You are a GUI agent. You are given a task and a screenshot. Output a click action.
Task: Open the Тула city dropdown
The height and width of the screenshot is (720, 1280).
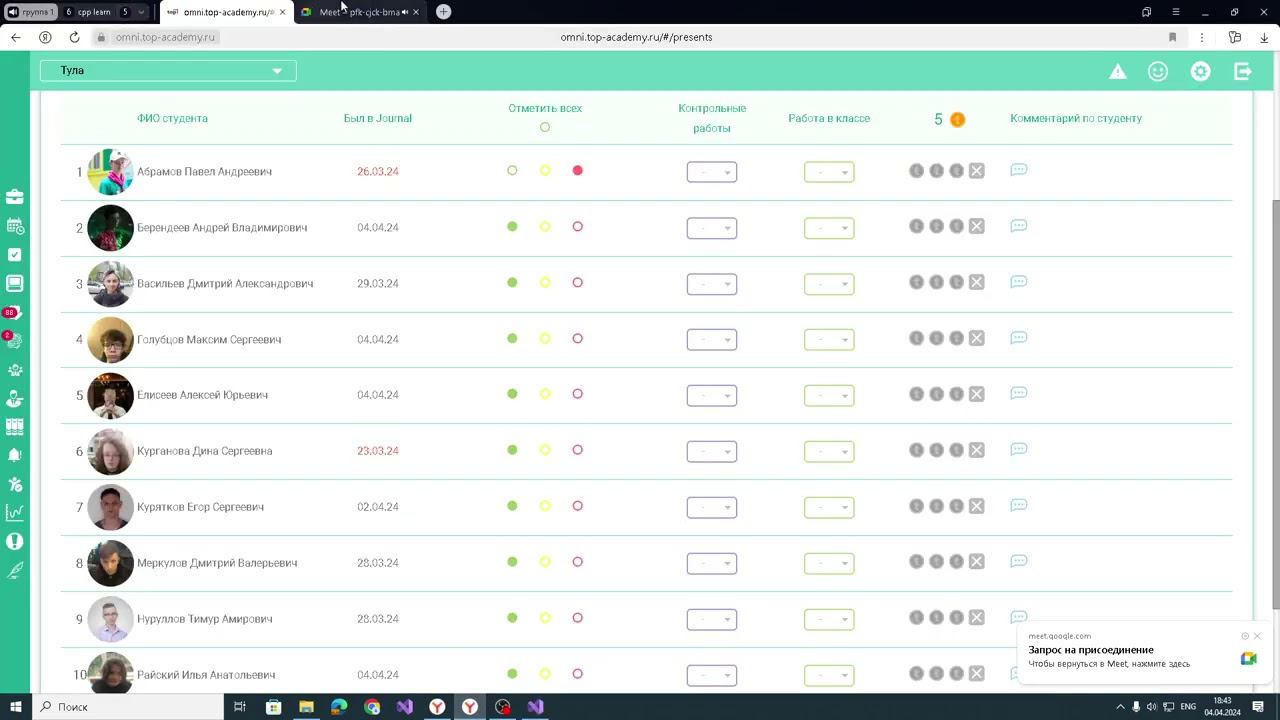pyautogui.click(x=168, y=71)
